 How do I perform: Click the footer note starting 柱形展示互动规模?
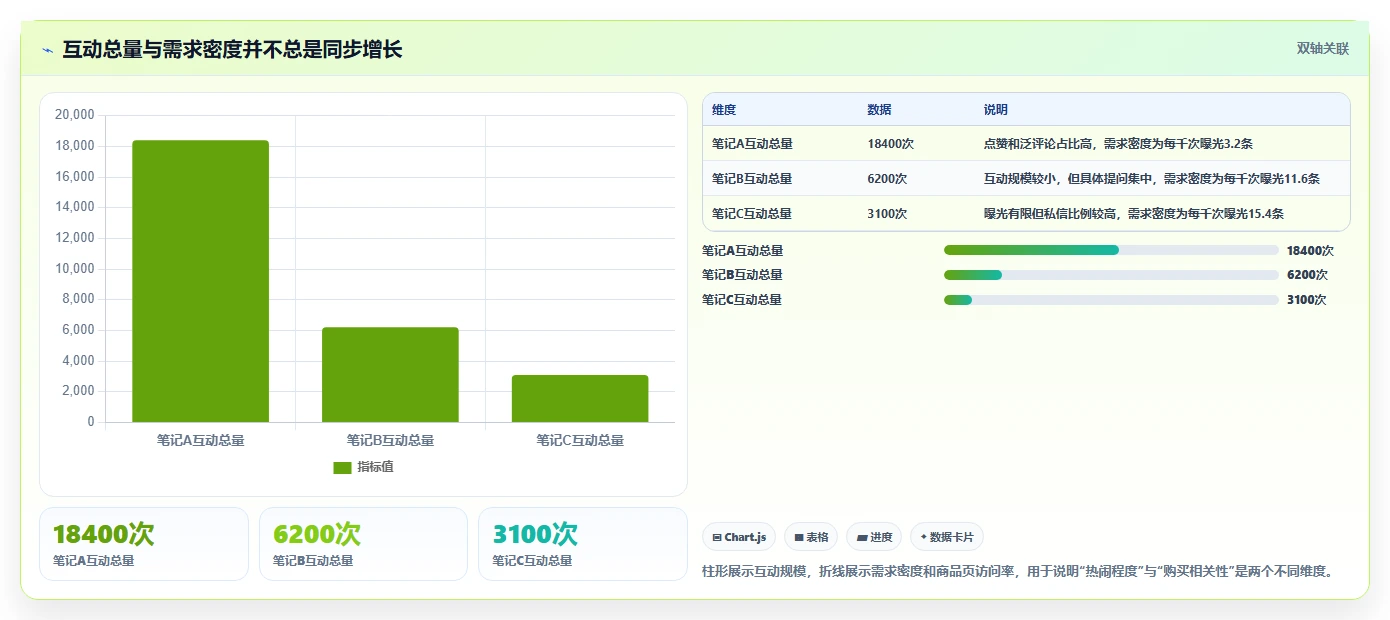coord(1020,572)
